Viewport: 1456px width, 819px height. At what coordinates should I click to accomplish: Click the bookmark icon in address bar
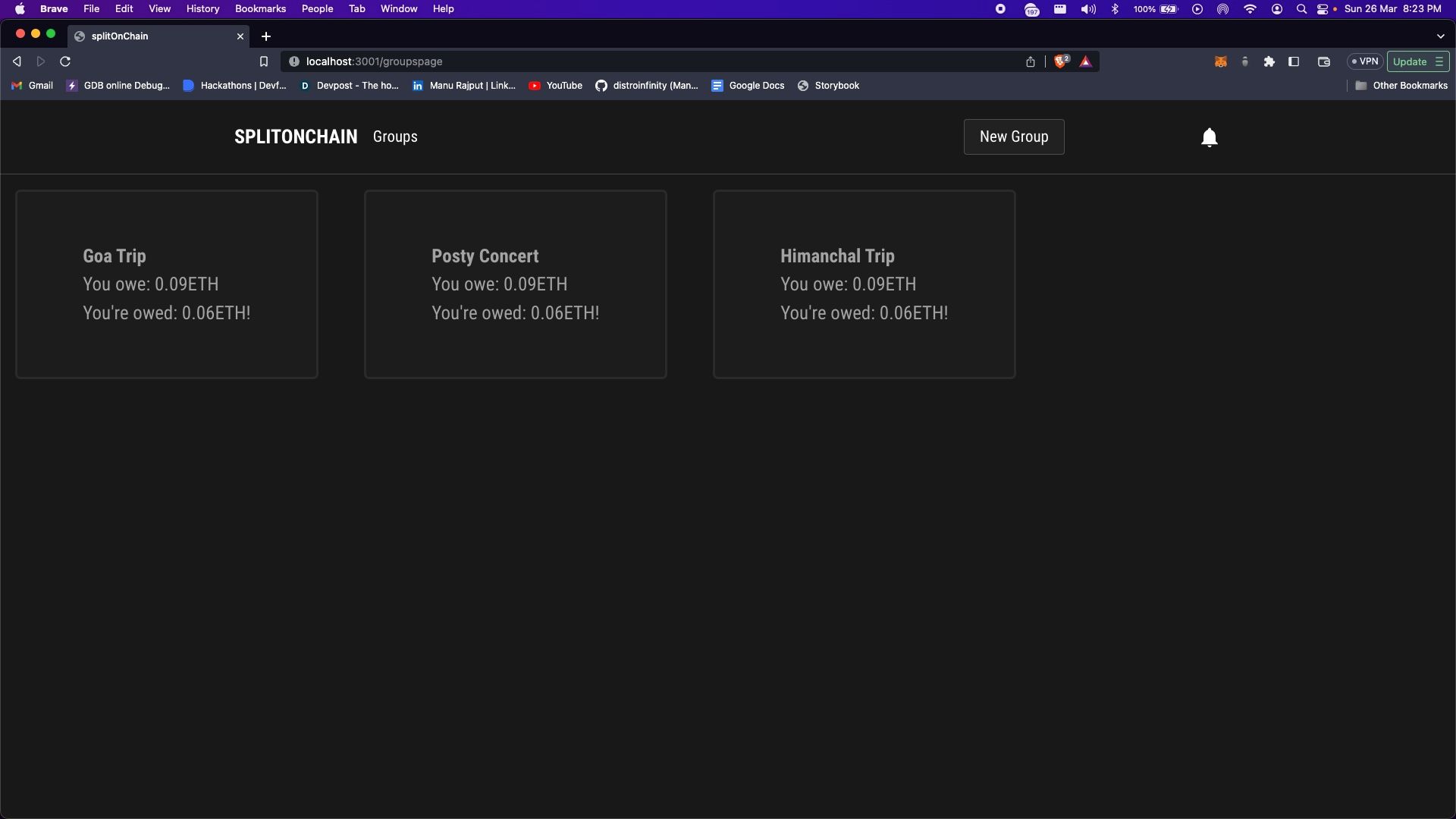pyautogui.click(x=264, y=61)
